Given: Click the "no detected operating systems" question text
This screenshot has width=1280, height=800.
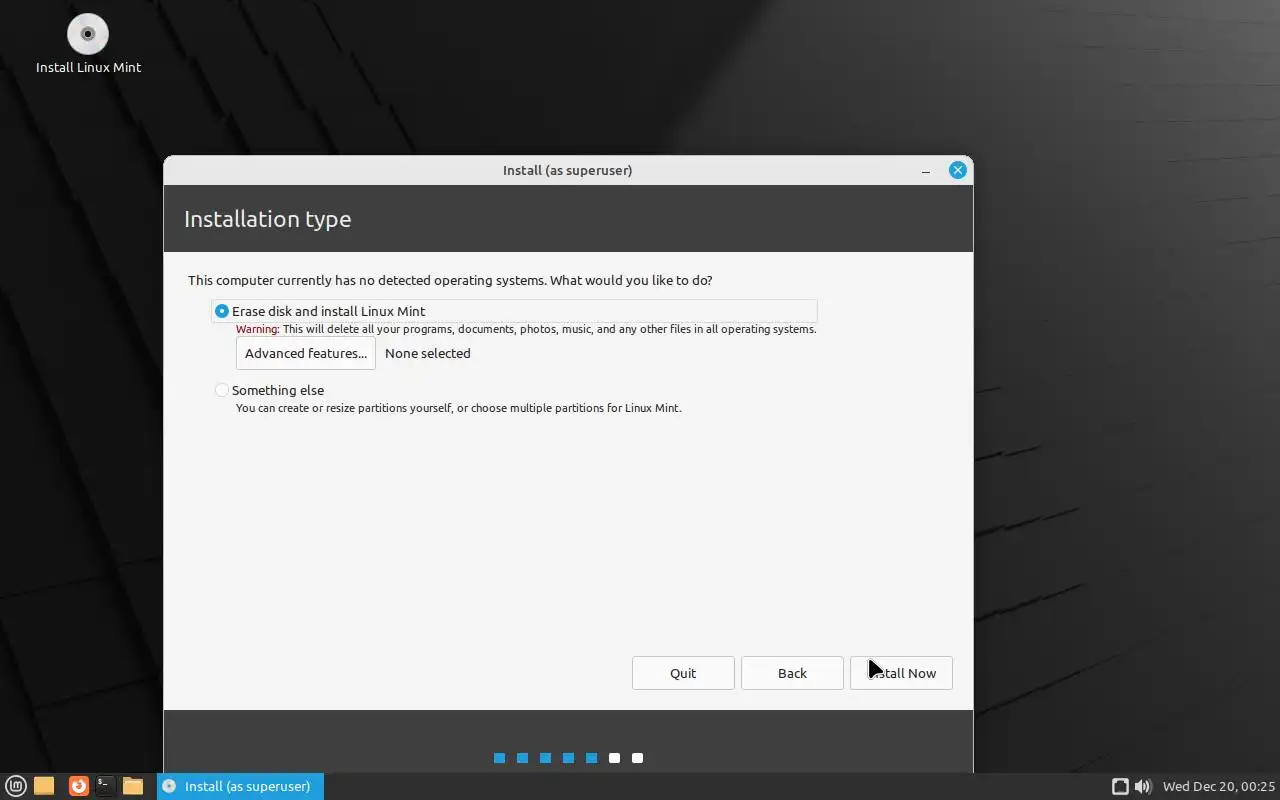Looking at the screenshot, I should click(450, 280).
